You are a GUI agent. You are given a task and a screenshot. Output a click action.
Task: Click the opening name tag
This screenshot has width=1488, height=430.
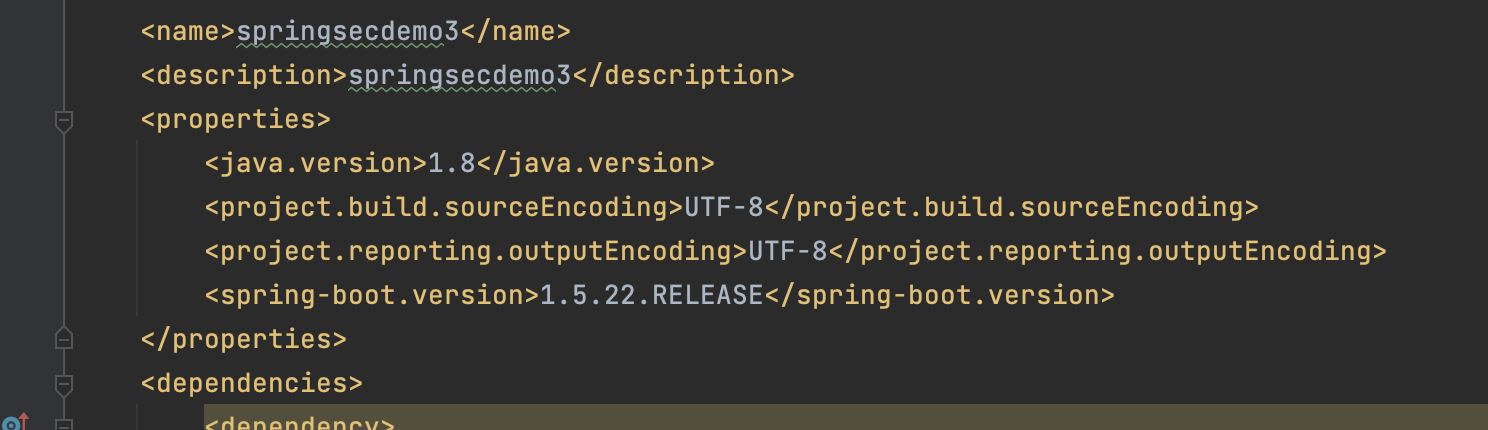tap(188, 32)
